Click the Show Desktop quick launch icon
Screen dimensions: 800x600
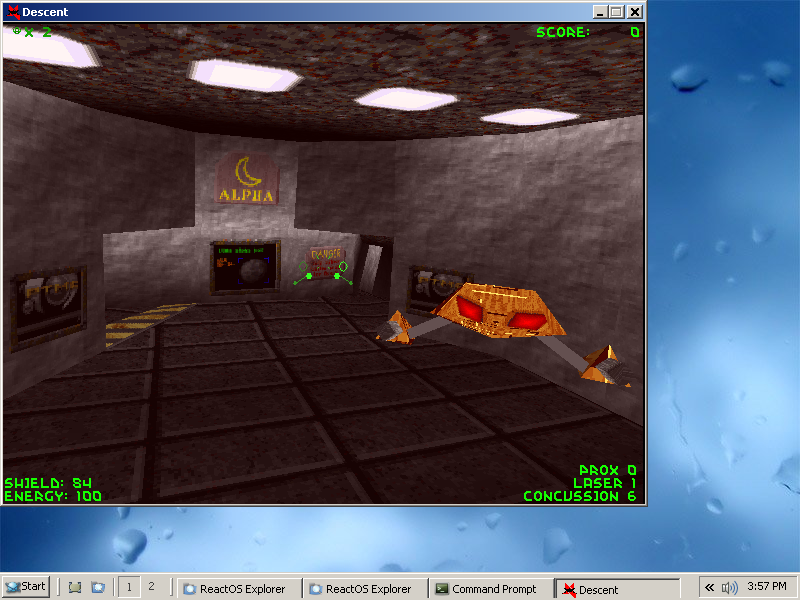[x=74, y=588]
